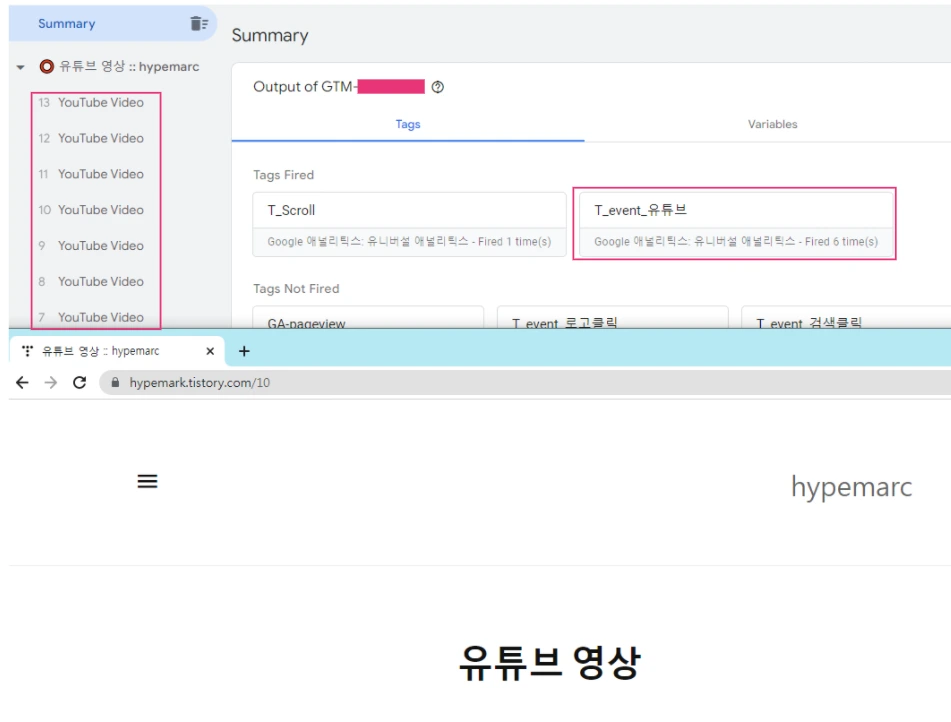Viewport: 951px width, 722px height.
Task: Open the GA-pageview not fired tag
Action: pos(368,318)
